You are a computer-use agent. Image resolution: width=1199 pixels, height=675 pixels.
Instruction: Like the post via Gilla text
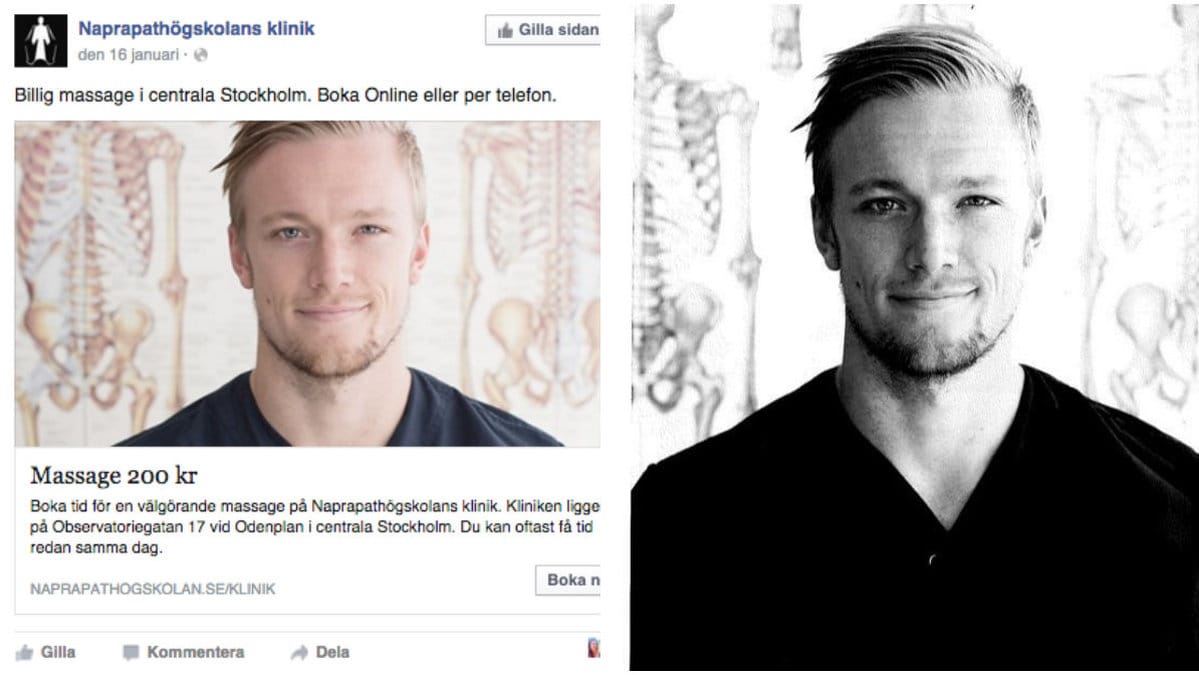point(57,652)
